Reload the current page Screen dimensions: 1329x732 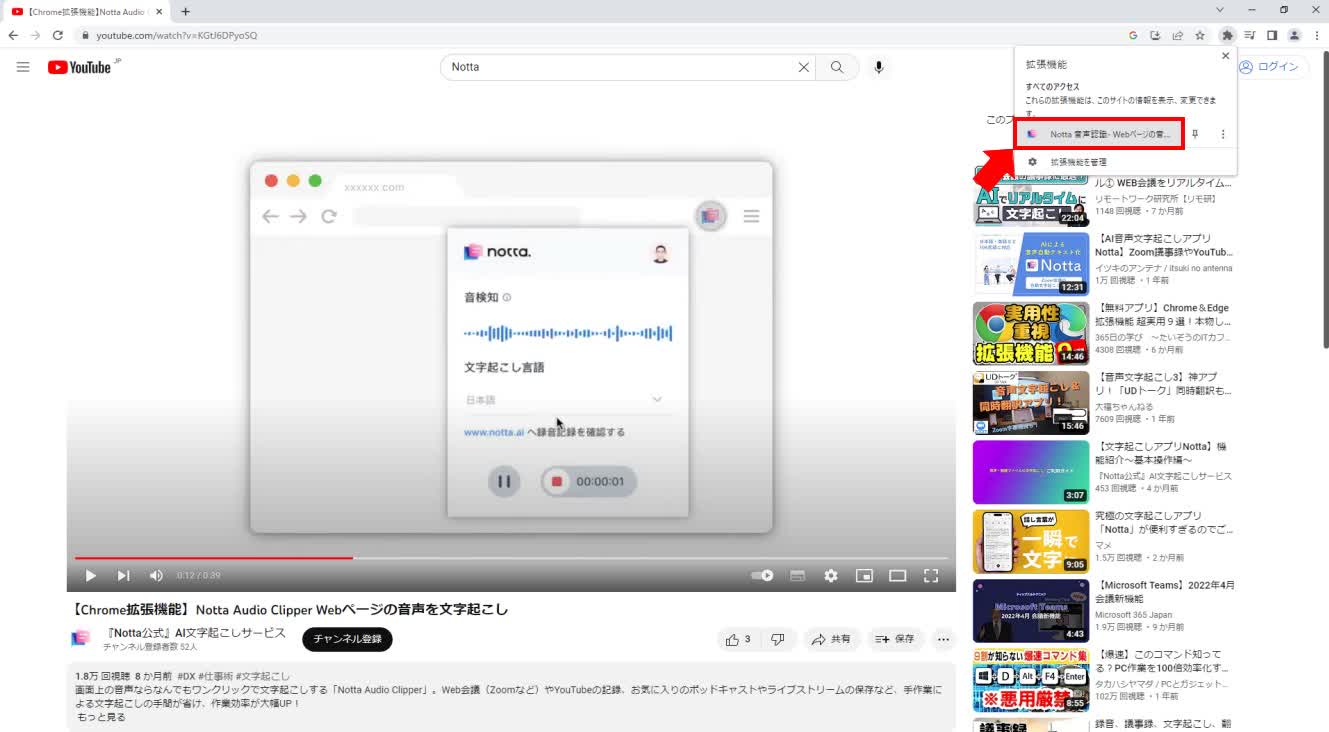[x=58, y=35]
